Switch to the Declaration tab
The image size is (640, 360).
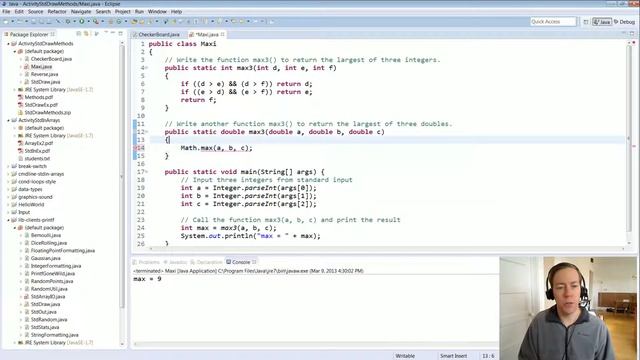point(206,262)
